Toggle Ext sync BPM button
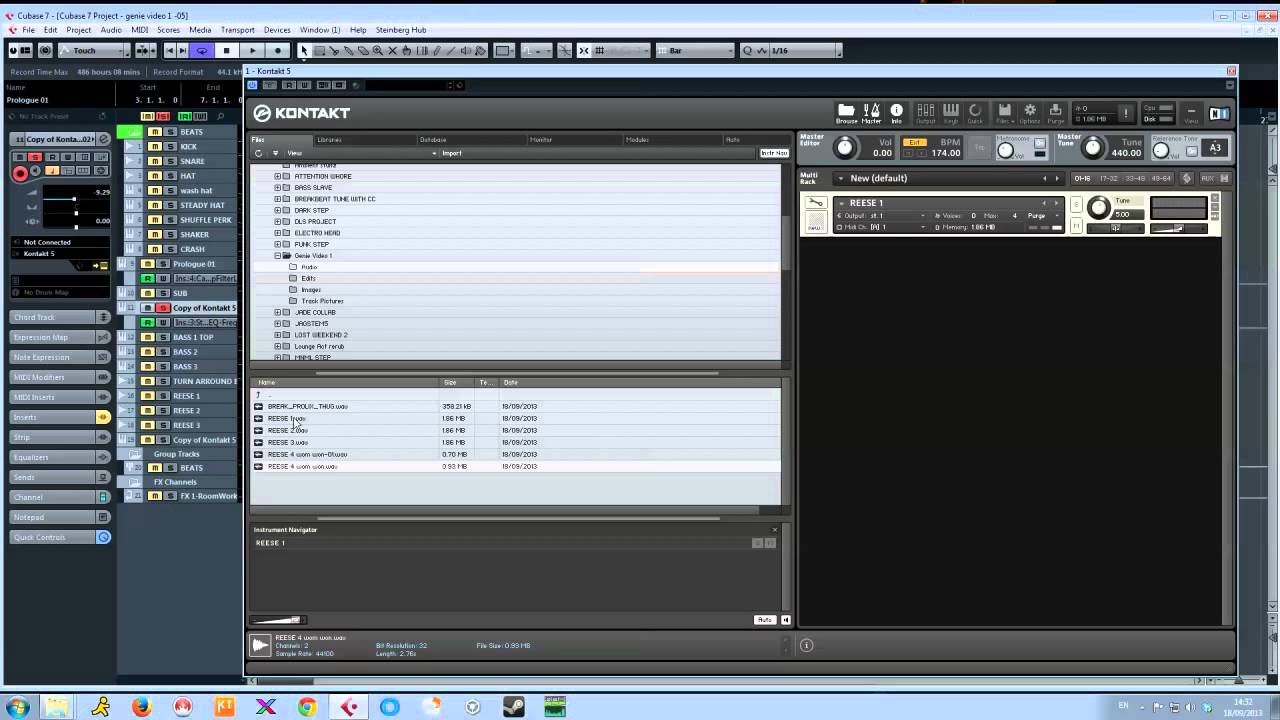 click(915, 143)
